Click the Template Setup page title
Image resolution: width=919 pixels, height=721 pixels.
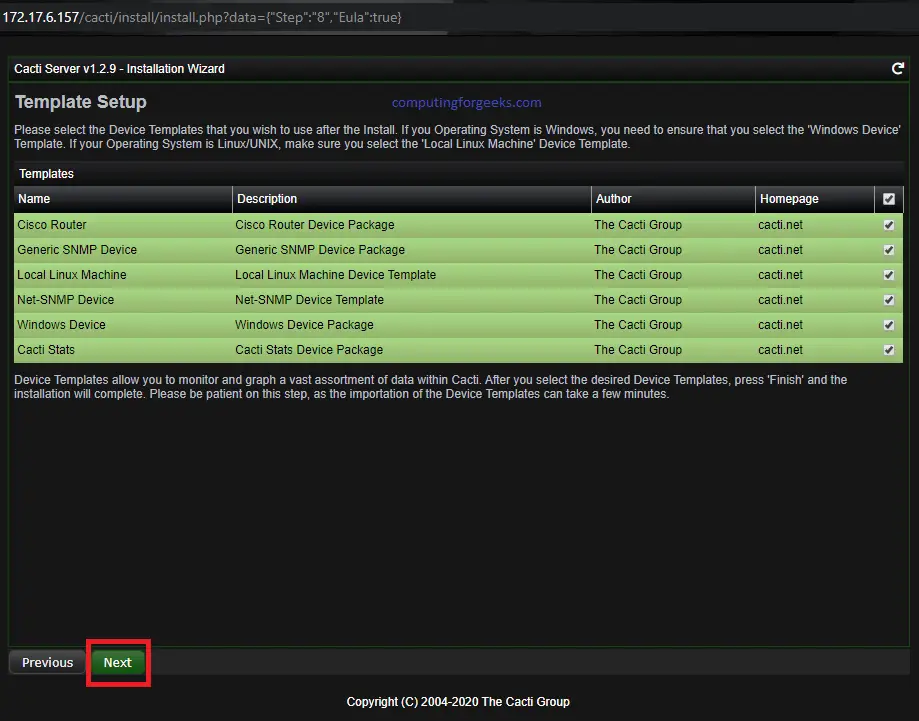click(81, 101)
